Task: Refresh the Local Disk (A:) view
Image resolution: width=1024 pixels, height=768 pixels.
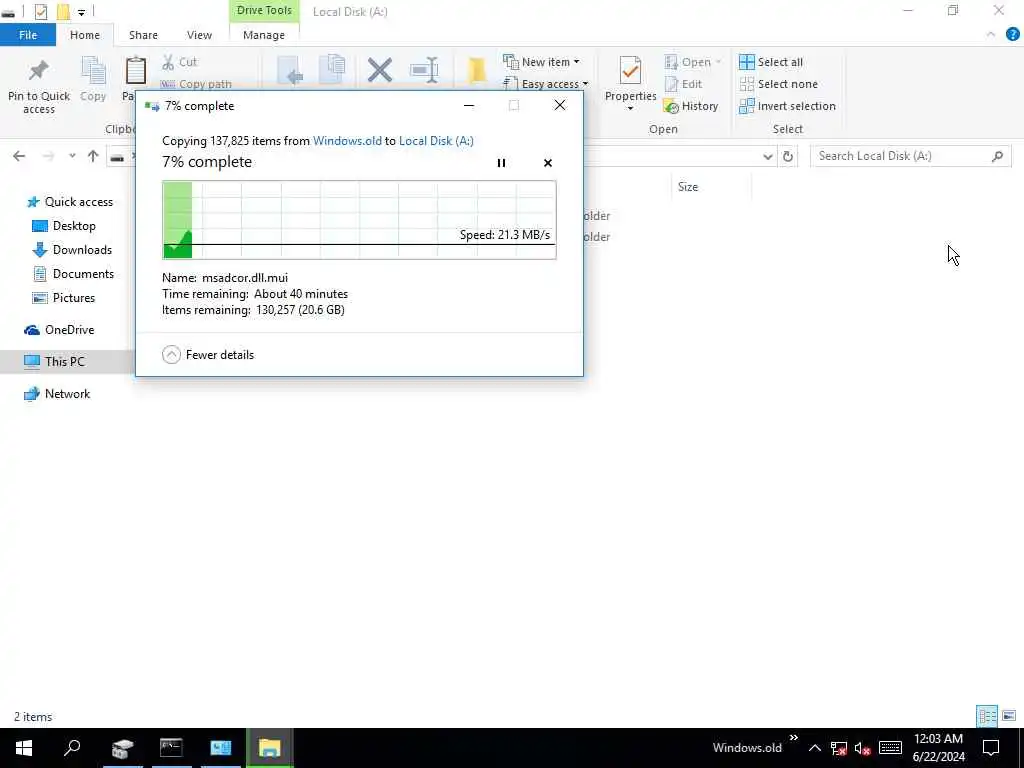Action: tap(788, 157)
